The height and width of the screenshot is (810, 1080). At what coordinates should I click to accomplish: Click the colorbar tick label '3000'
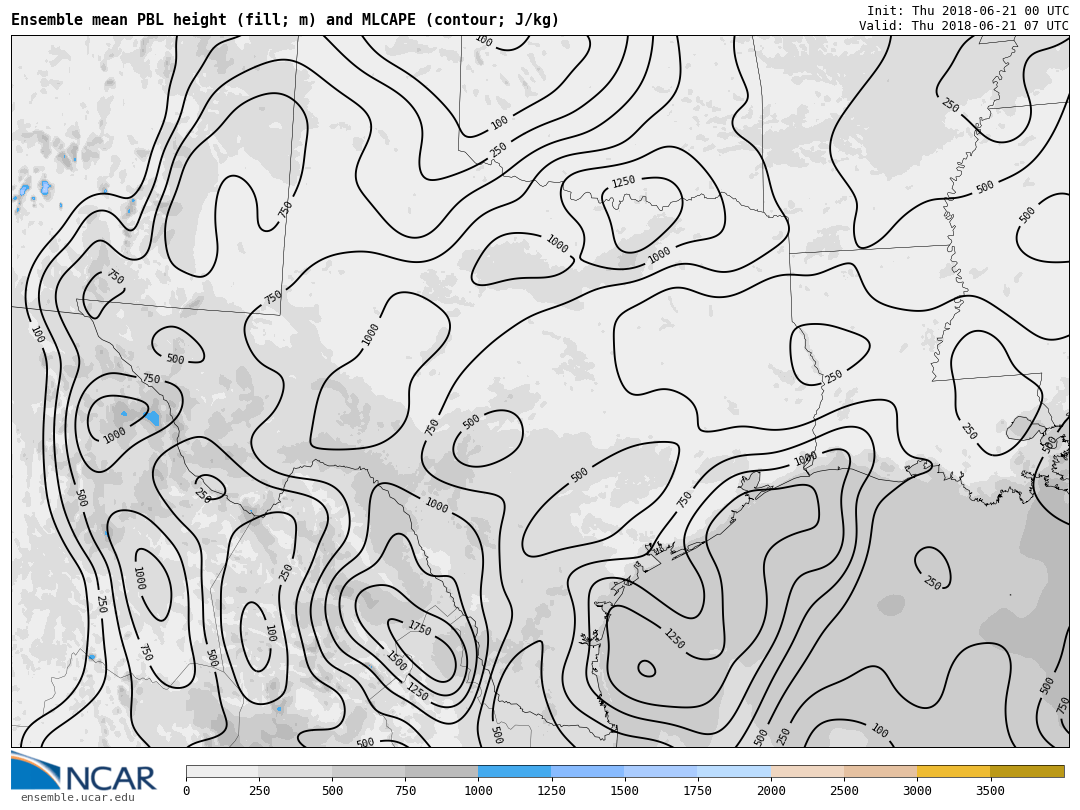coord(917,791)
